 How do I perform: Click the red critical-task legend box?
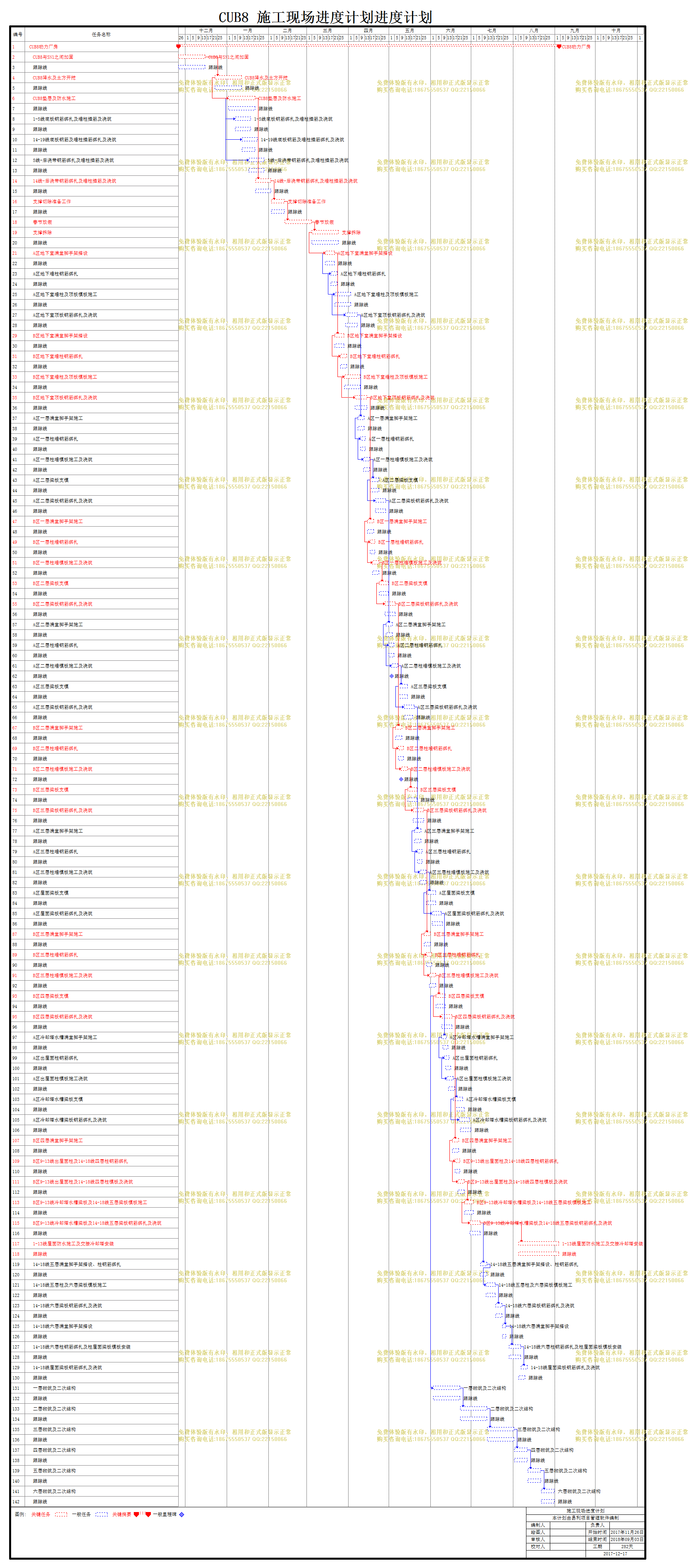tap(61, 1514)
